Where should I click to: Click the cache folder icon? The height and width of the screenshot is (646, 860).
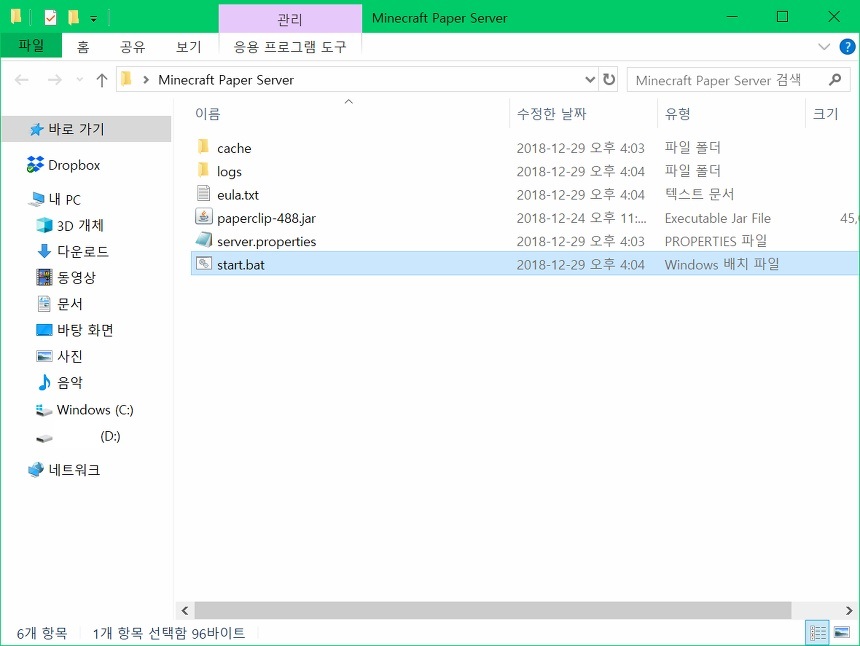[x=203, y=147]
